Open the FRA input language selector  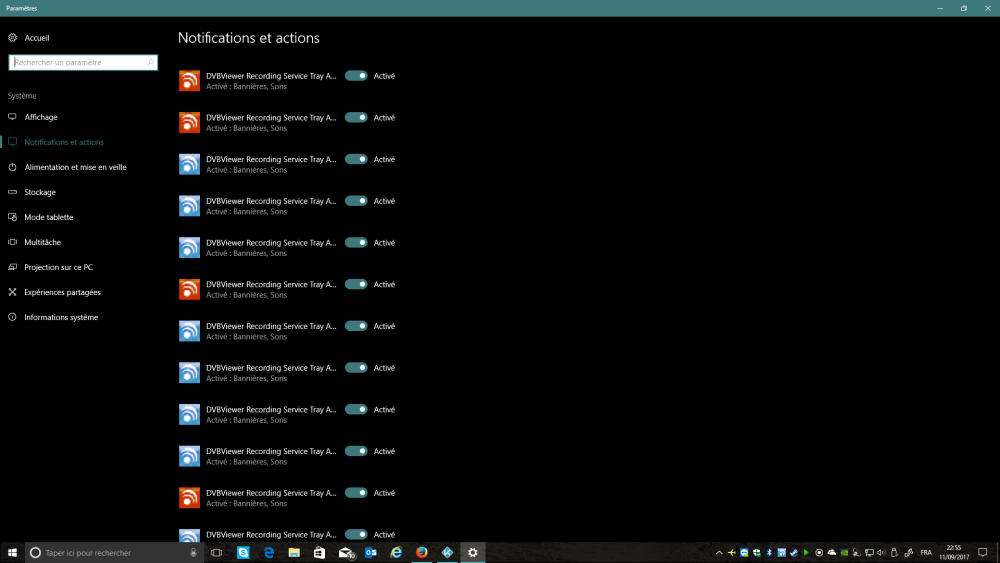pos(926,552)
